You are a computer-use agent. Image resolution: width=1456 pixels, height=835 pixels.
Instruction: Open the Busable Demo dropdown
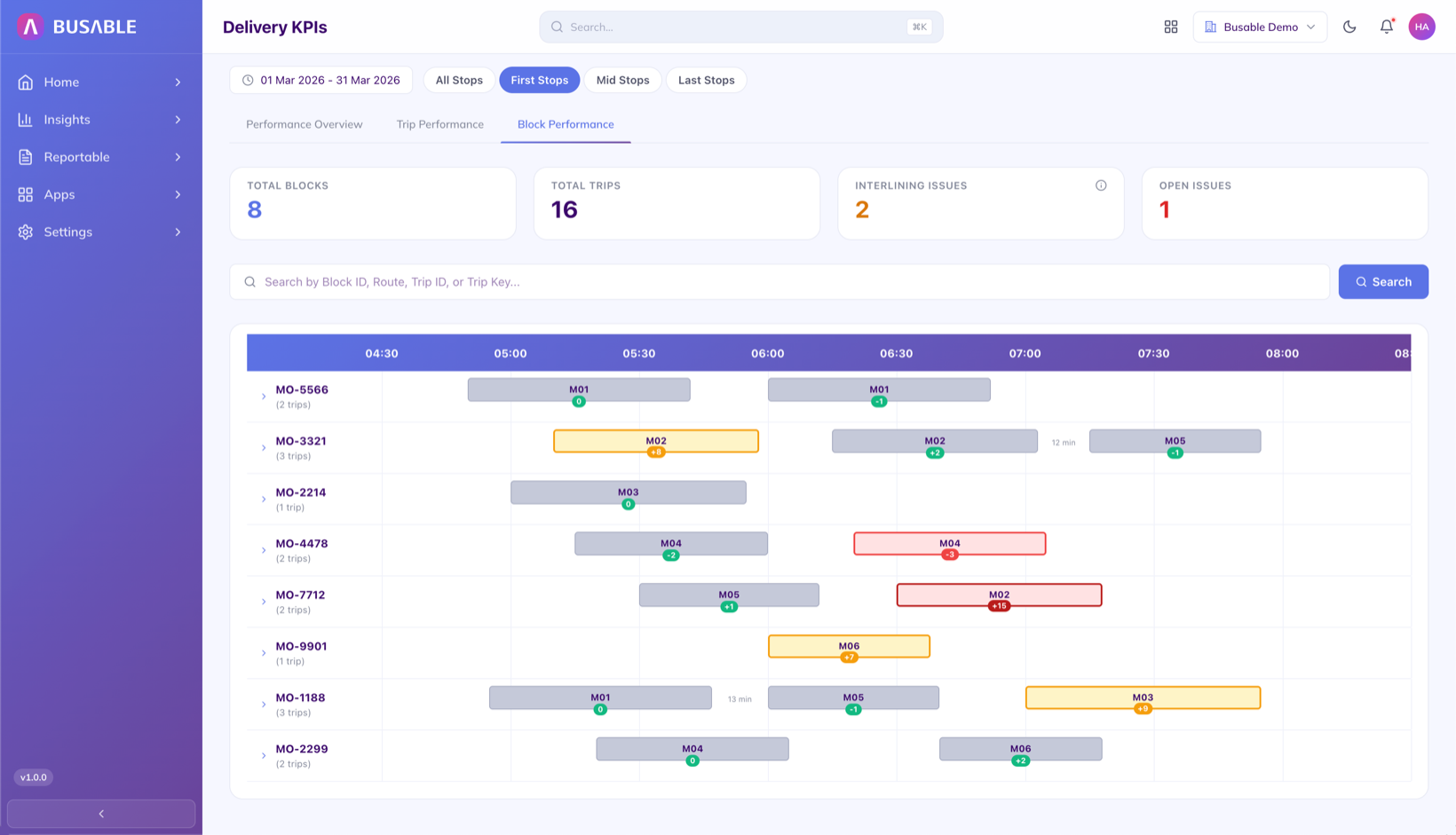(x=1260, y=27)
